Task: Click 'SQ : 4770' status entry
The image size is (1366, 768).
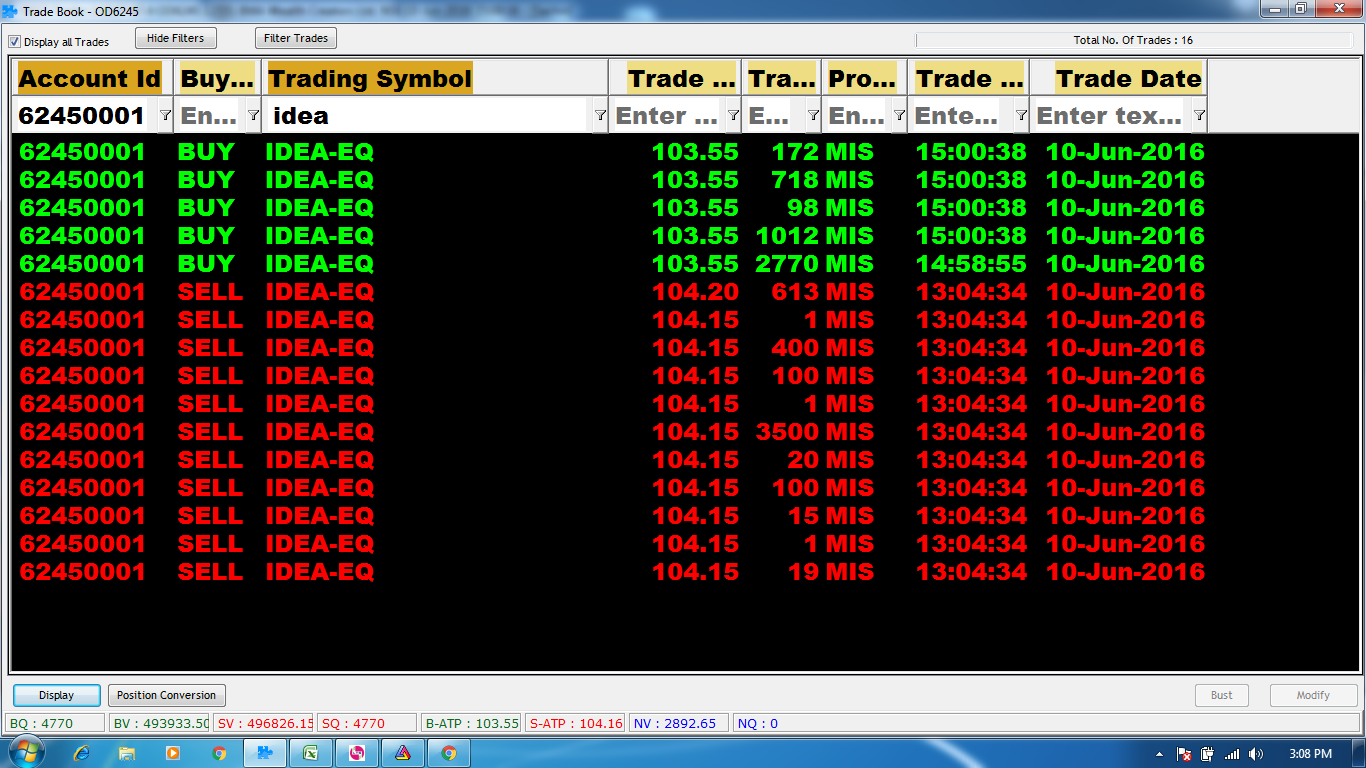Action: tap(367, 723)
